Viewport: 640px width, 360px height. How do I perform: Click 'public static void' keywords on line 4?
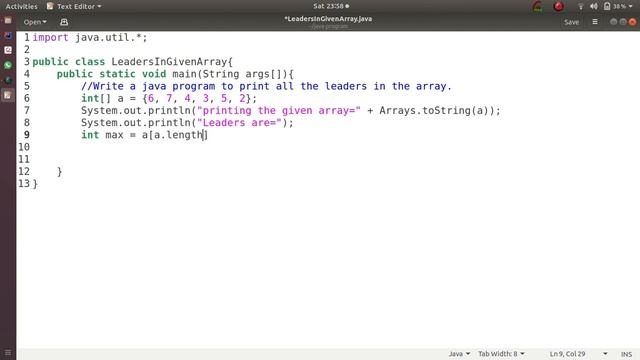pyautogui.click(x=111, y=74)
